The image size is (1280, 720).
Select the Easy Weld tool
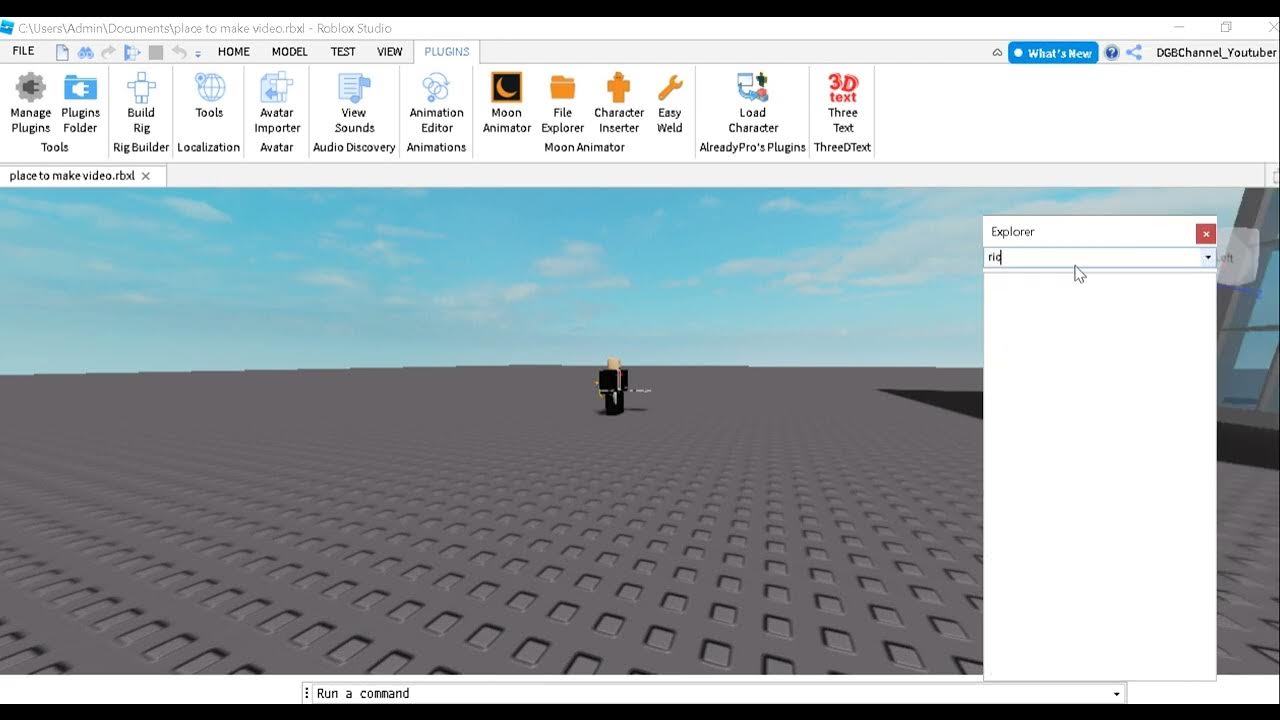pos(670,103)
